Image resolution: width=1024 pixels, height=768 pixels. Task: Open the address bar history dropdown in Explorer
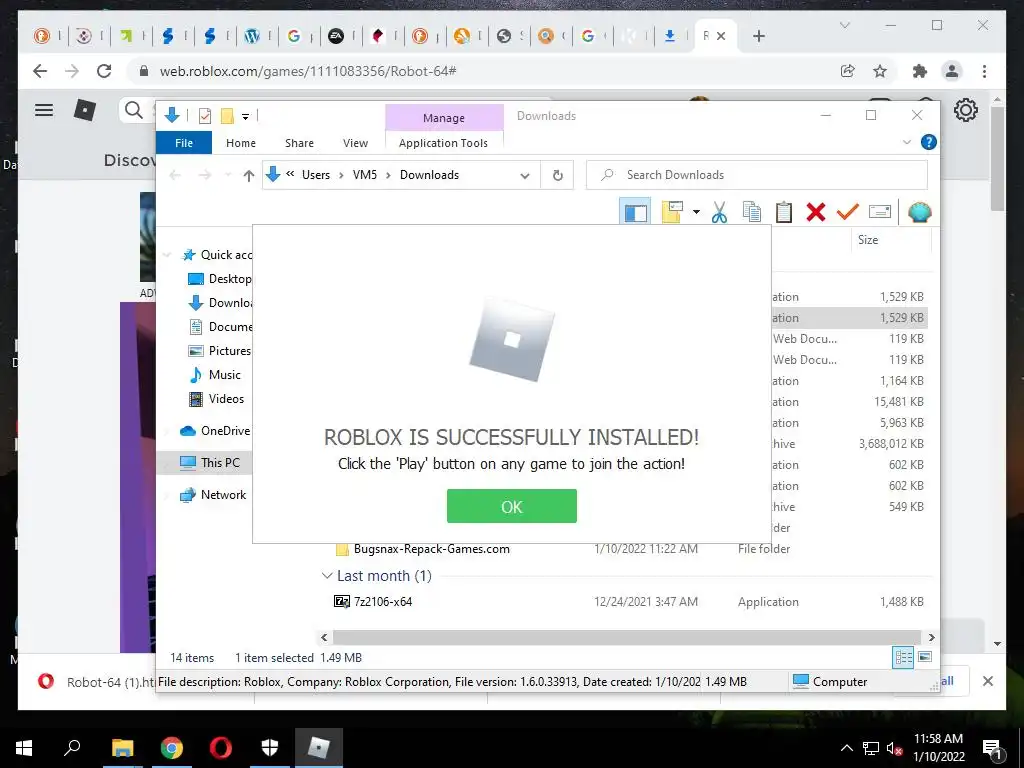pyautogui.click(x=524, y=175)
